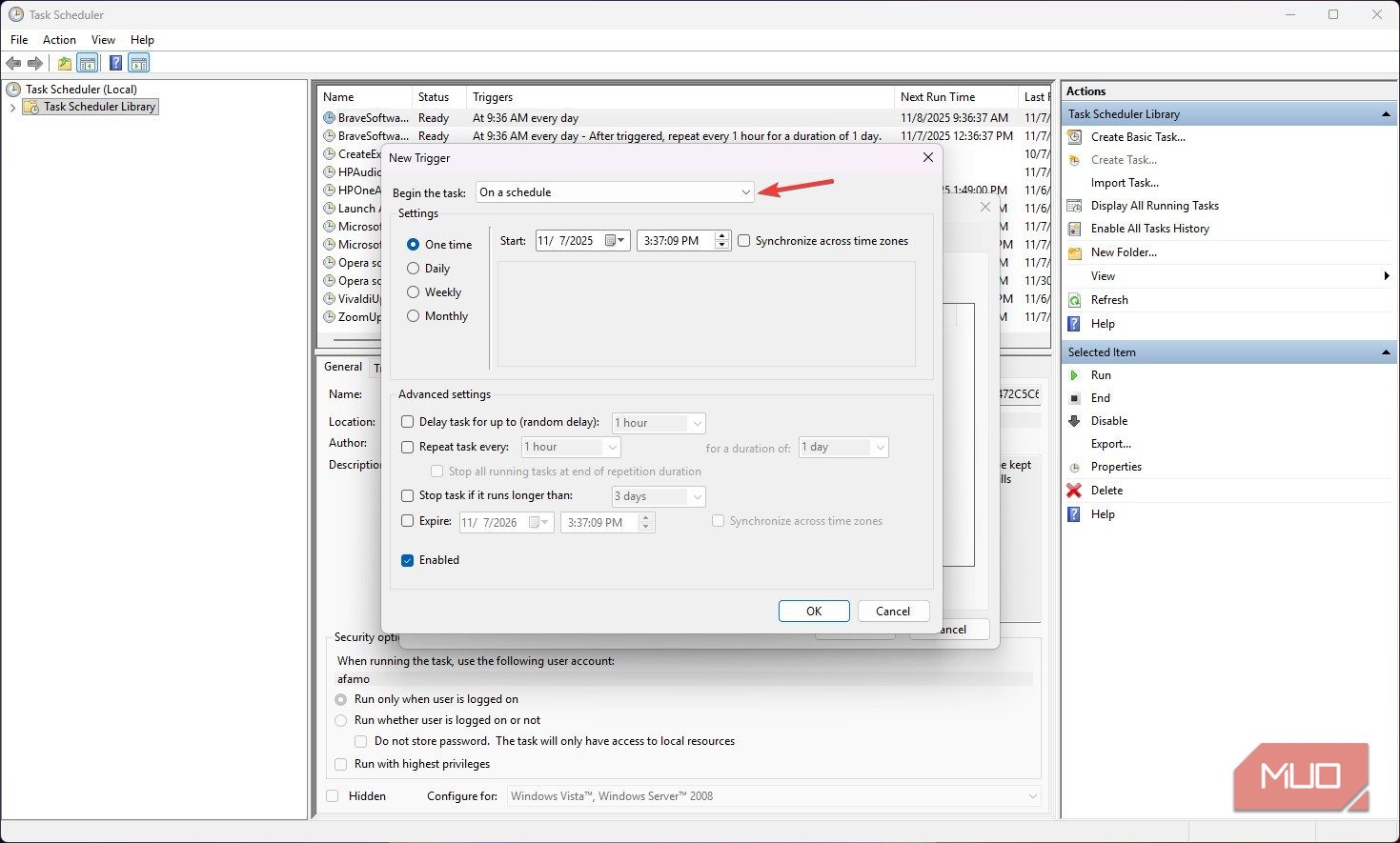Click the blue Help question-mark toolbar icon
Viewport: 1400px width, 843px height.
click(x=115, y=64)
